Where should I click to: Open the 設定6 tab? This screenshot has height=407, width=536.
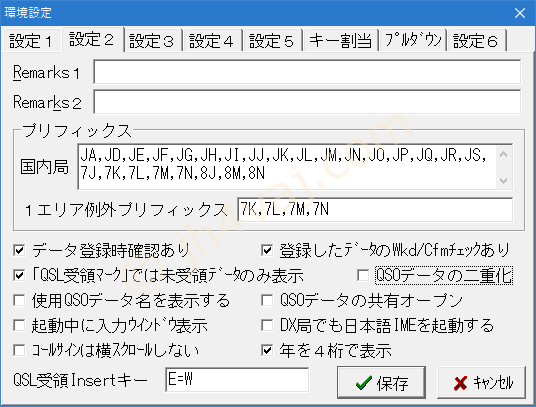pos(476,41)
